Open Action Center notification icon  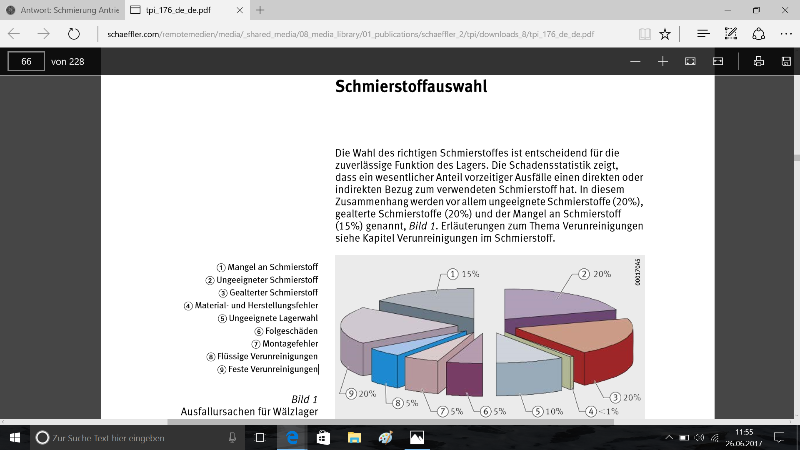(779, 437)
